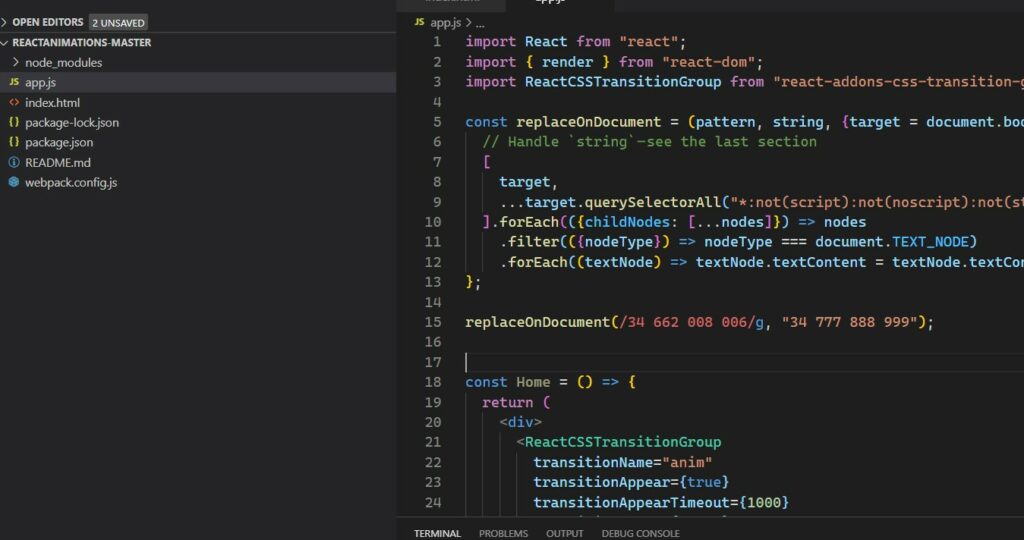Click transitionAppear={true} on line 23

pos(631,483)
